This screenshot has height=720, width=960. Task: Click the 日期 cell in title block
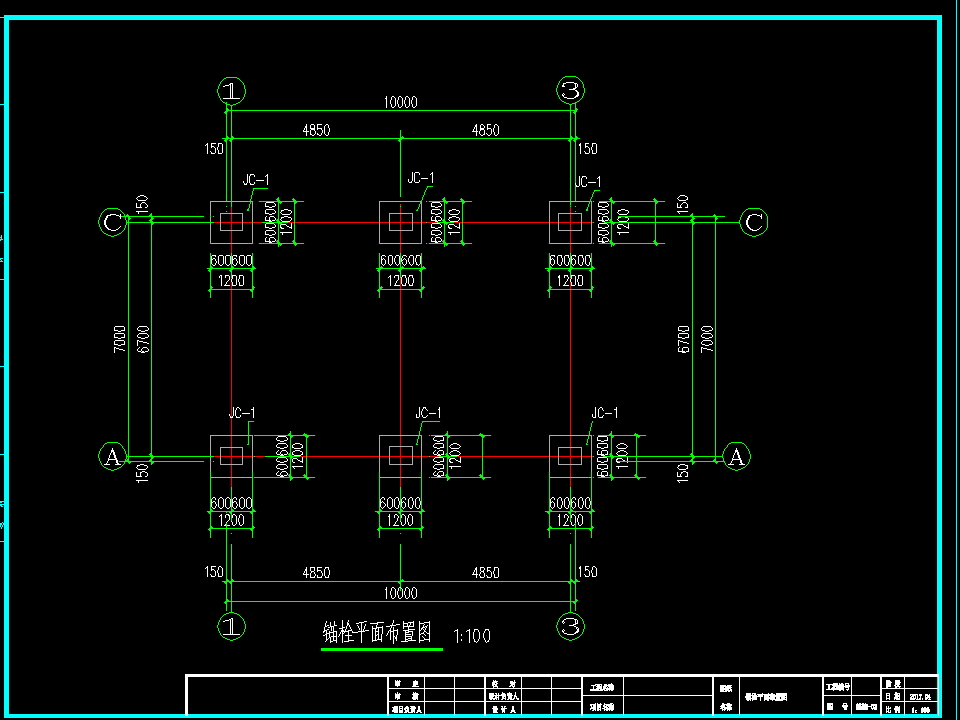pyautogui.click(x=893, y=696)
